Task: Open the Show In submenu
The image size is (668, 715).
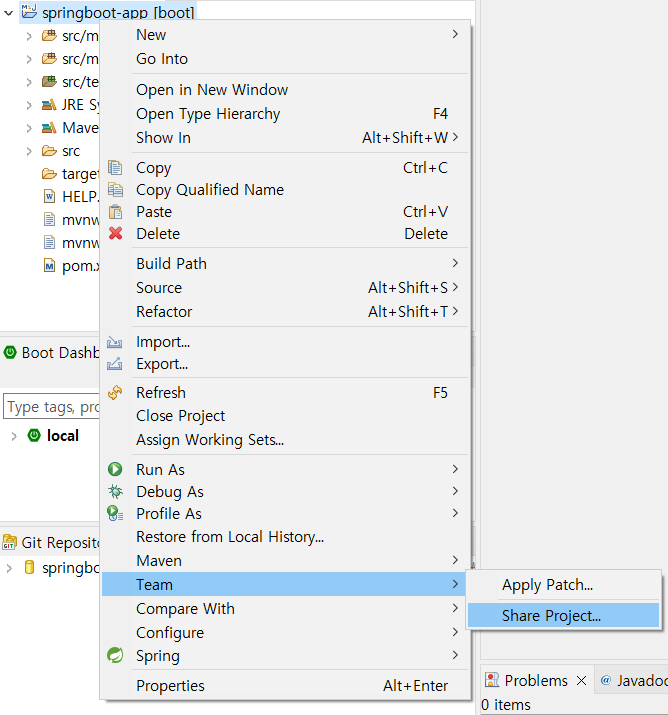Action: tap(286, 138)
